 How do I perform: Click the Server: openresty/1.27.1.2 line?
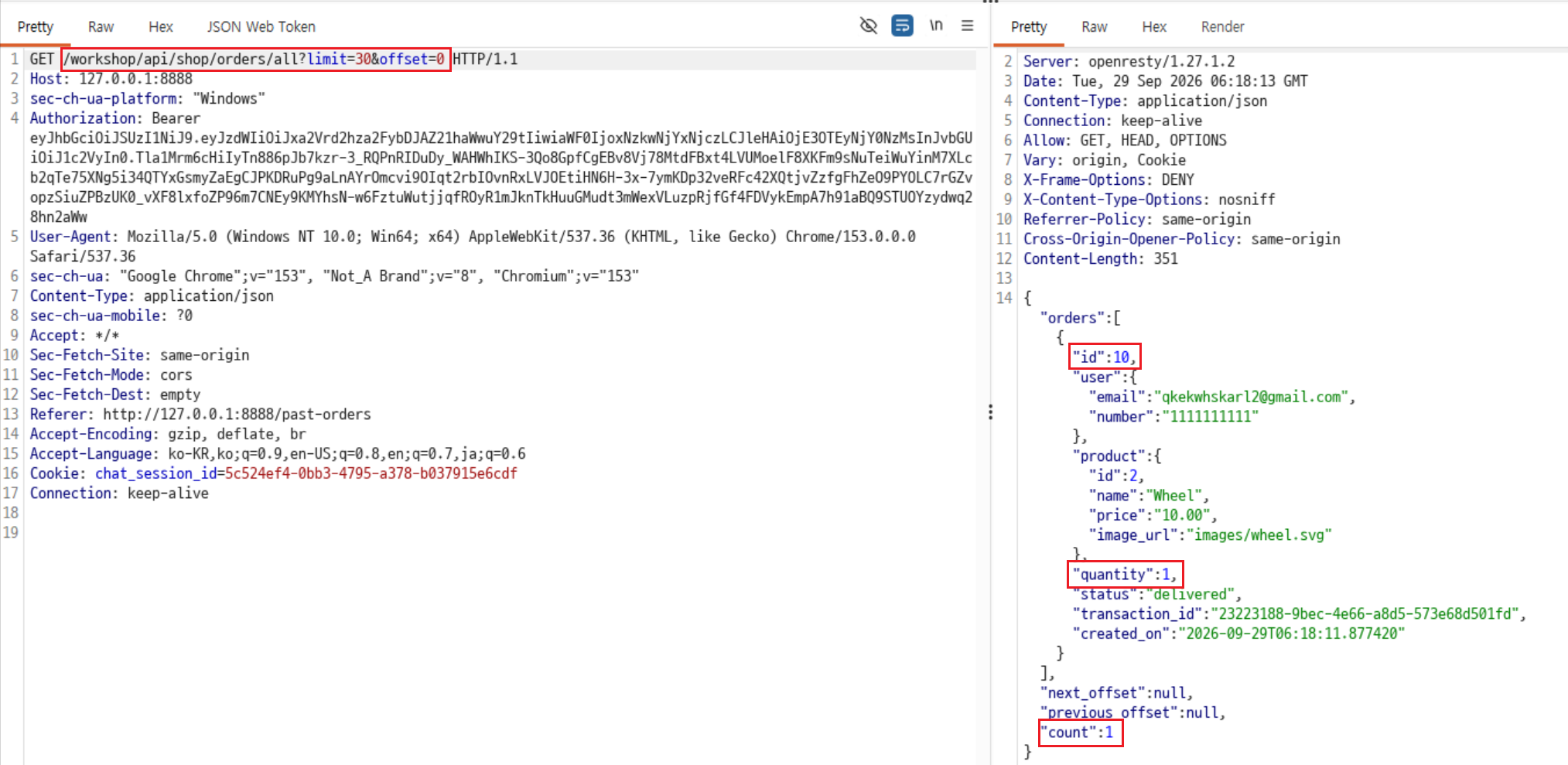pyautogui.click(x=1129, y=61)
